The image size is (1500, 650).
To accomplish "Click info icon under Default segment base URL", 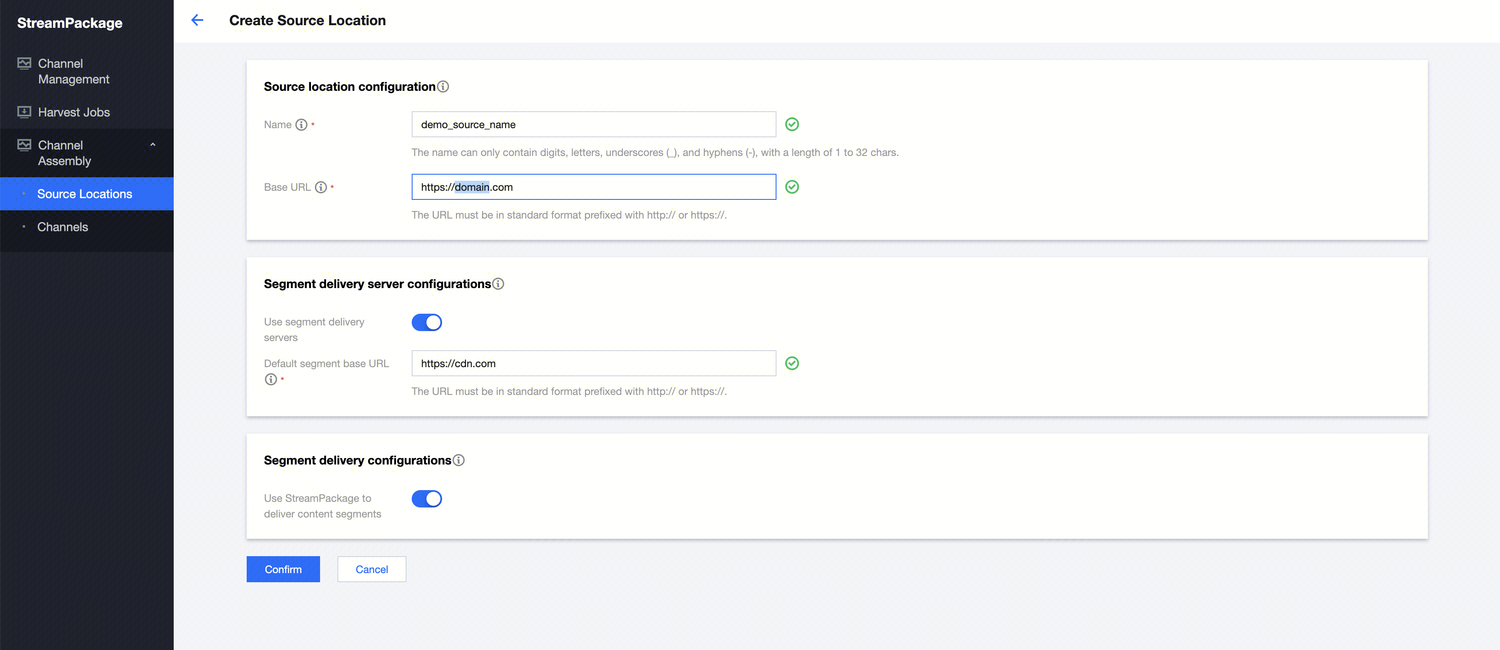I will (270, 380).
